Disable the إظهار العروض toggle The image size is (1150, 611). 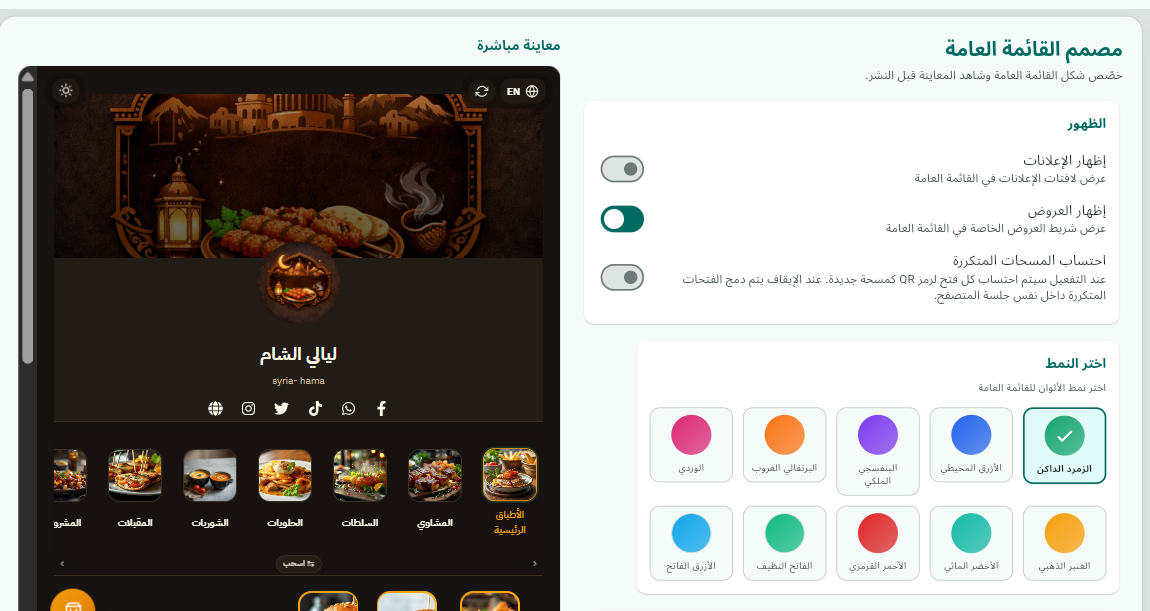pos(622,219)
